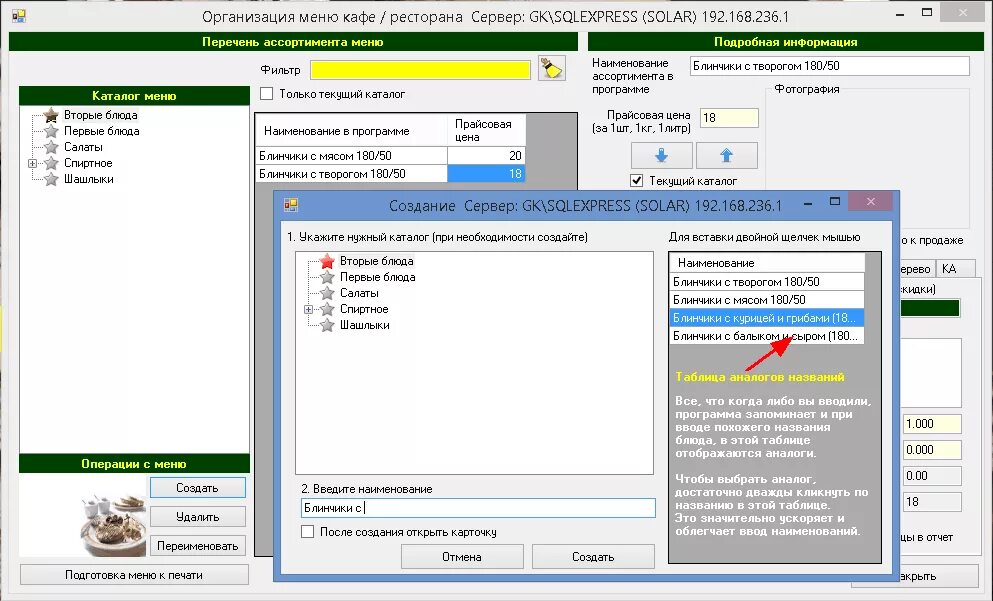The image size is (993, 601).
Task: Click the blue up arrow button
Action: pos(726,155)
